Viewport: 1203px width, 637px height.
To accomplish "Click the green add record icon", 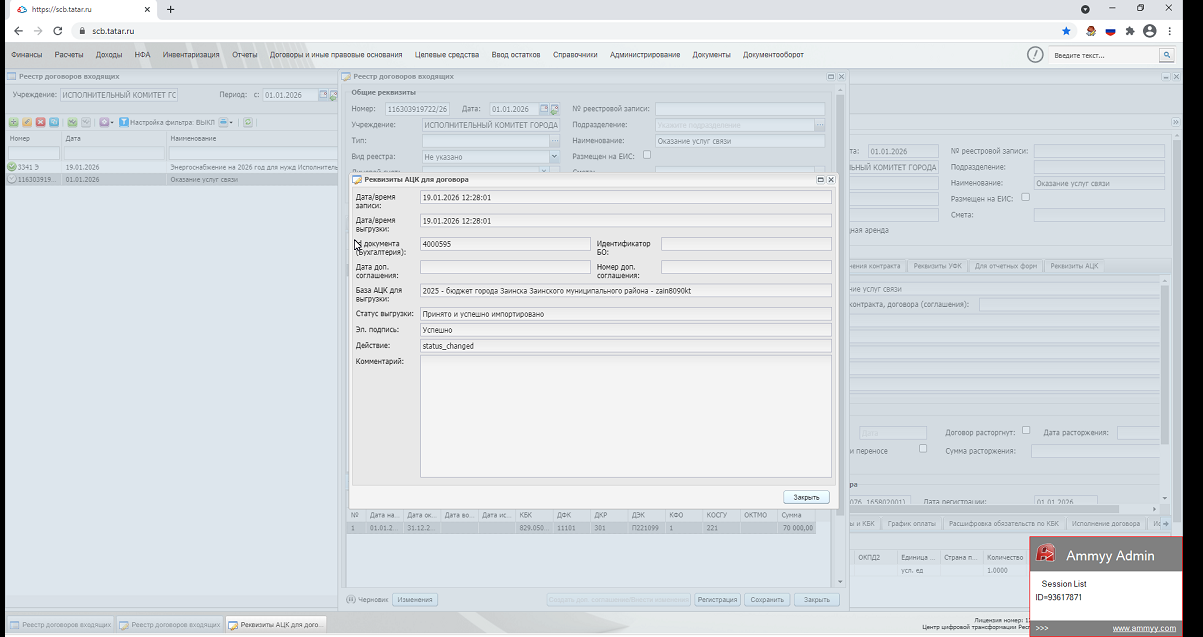I will pos(13,122).
